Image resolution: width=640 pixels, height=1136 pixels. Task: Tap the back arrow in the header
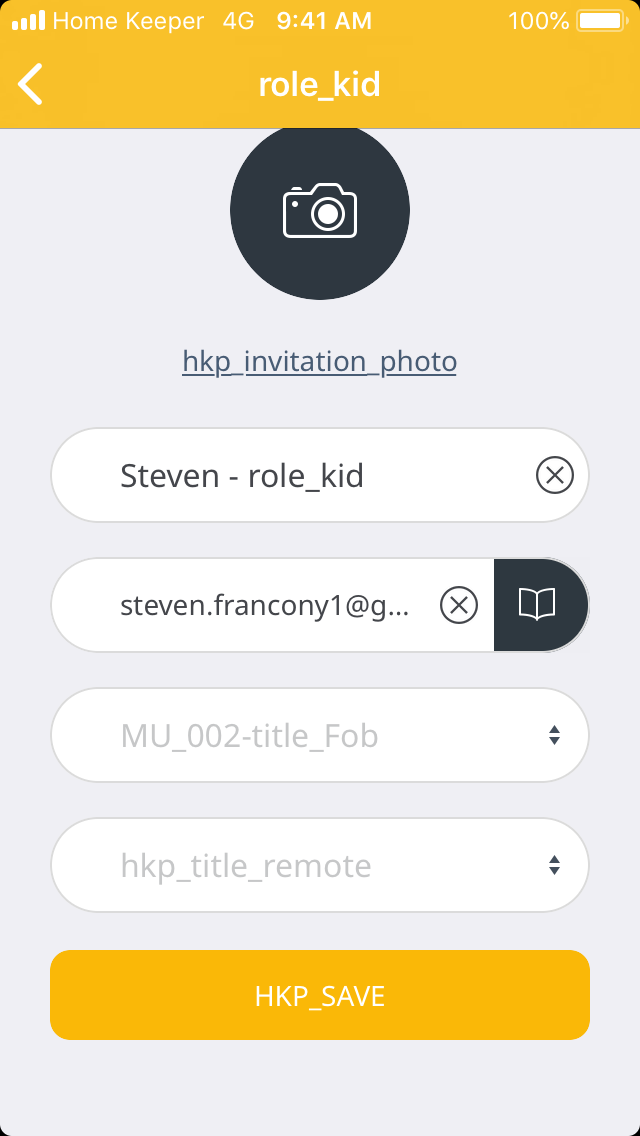tap(31, 84)
